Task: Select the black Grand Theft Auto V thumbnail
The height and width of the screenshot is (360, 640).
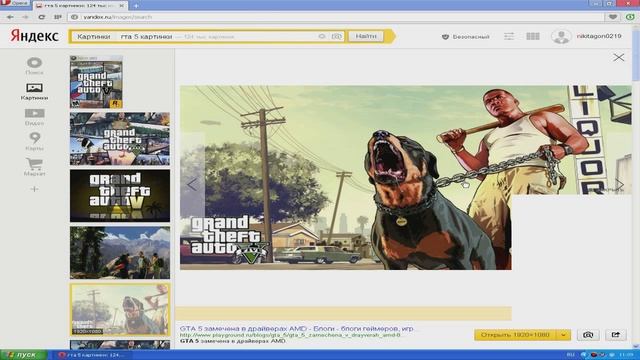Action: pos(120,196)
